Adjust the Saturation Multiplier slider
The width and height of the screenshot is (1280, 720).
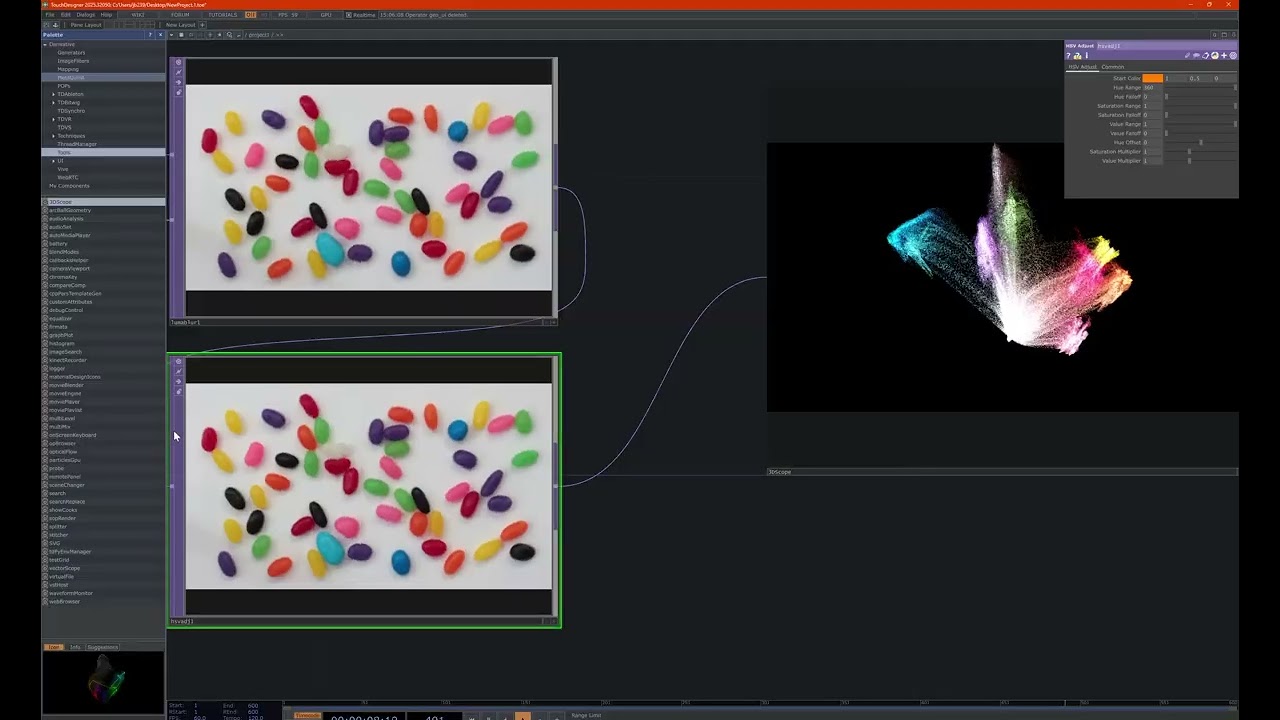coord(1201,151)
